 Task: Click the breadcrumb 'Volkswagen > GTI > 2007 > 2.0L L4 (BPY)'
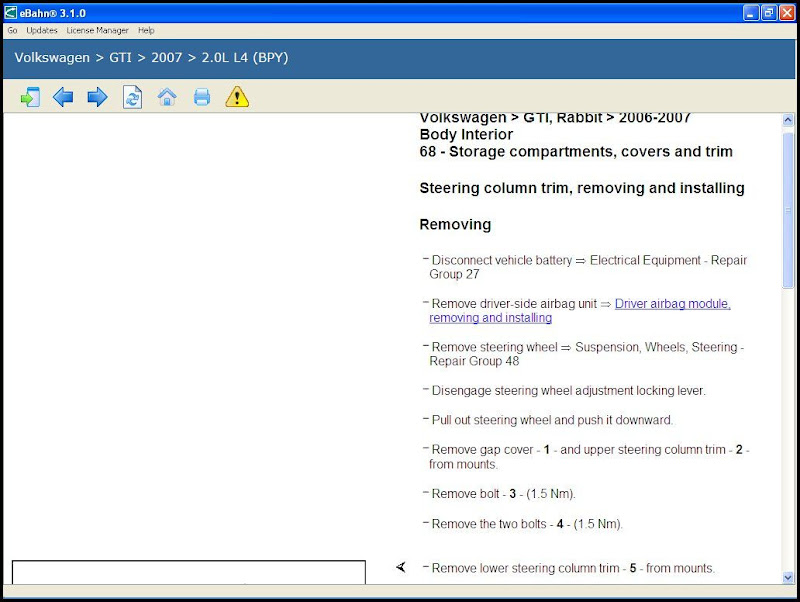click(x=152, y=58)
